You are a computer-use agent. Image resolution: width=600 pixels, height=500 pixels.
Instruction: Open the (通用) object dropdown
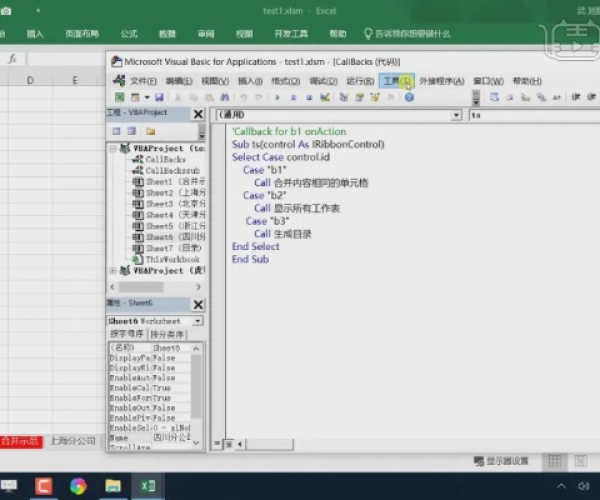[456, 115]
